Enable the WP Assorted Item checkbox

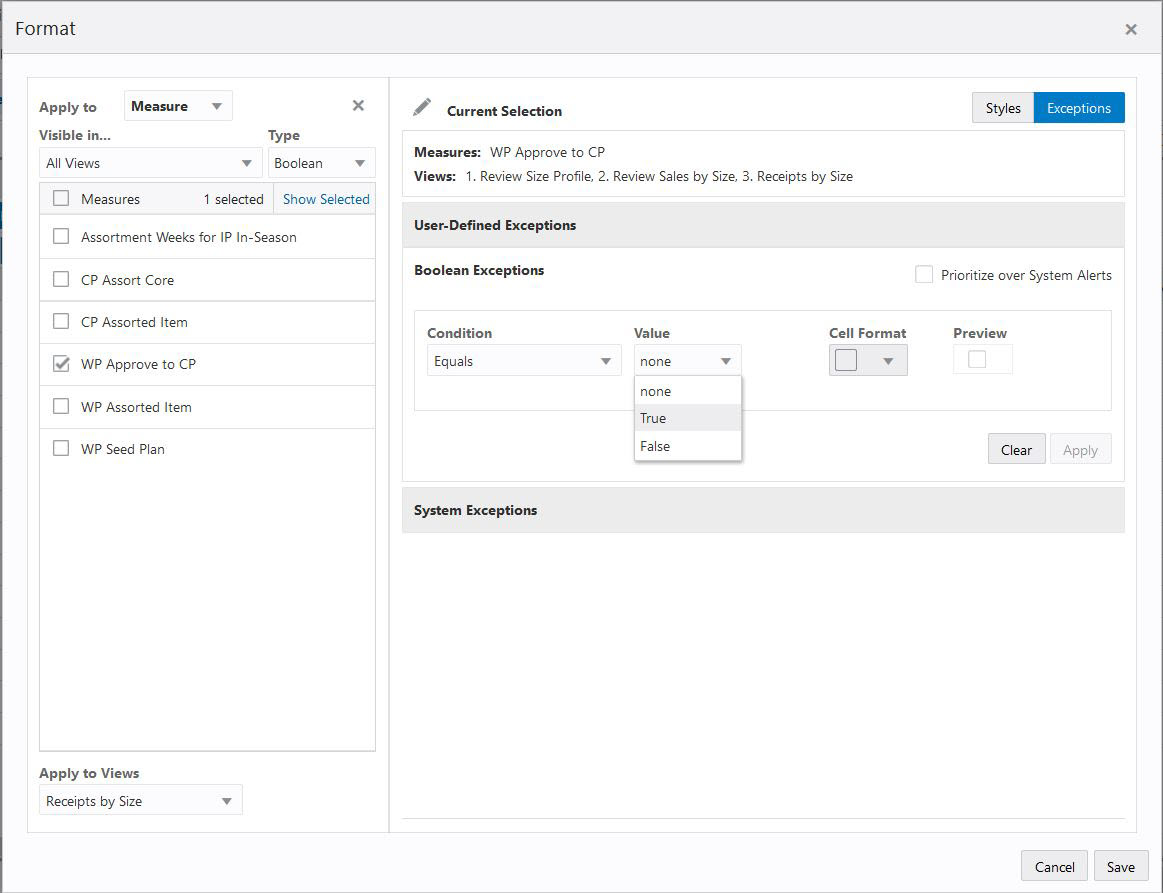(x=61, y=406)
